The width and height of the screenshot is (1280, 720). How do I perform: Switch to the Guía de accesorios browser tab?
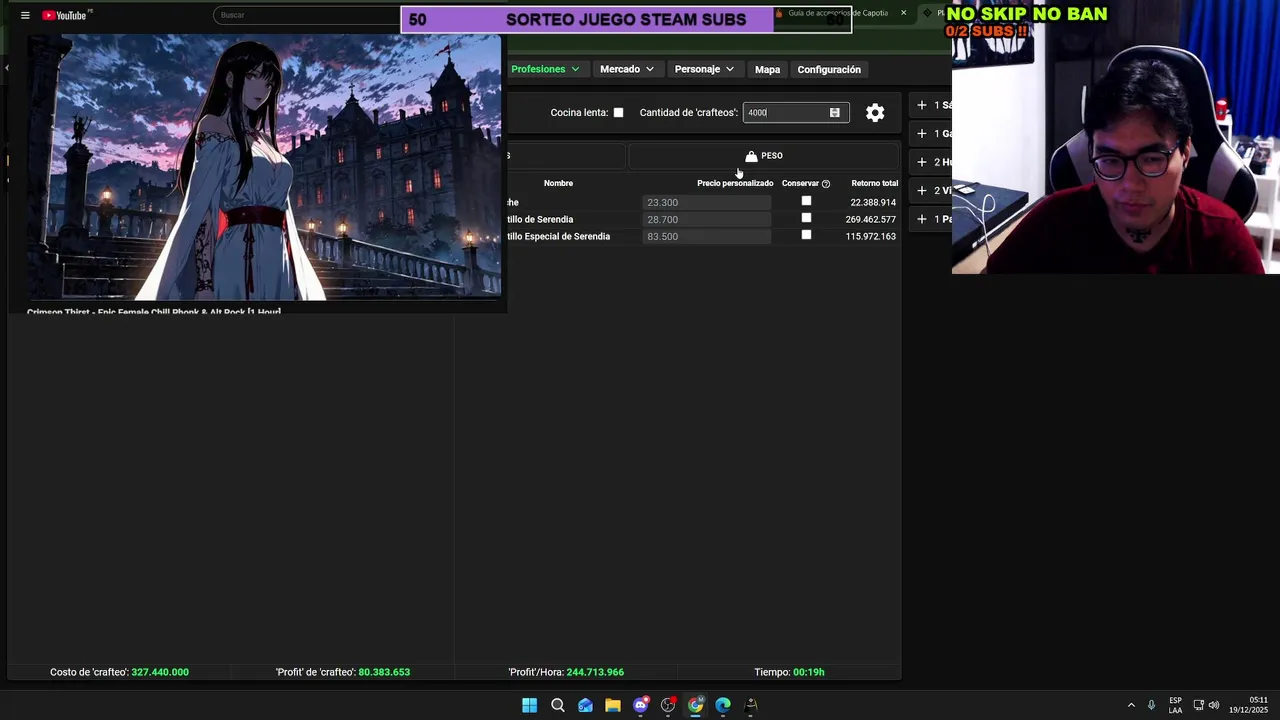[x=838, y=13]
